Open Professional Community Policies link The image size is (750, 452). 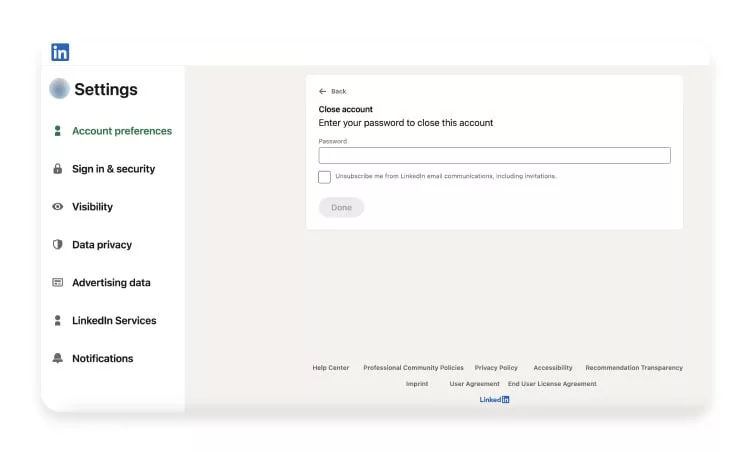413,368
